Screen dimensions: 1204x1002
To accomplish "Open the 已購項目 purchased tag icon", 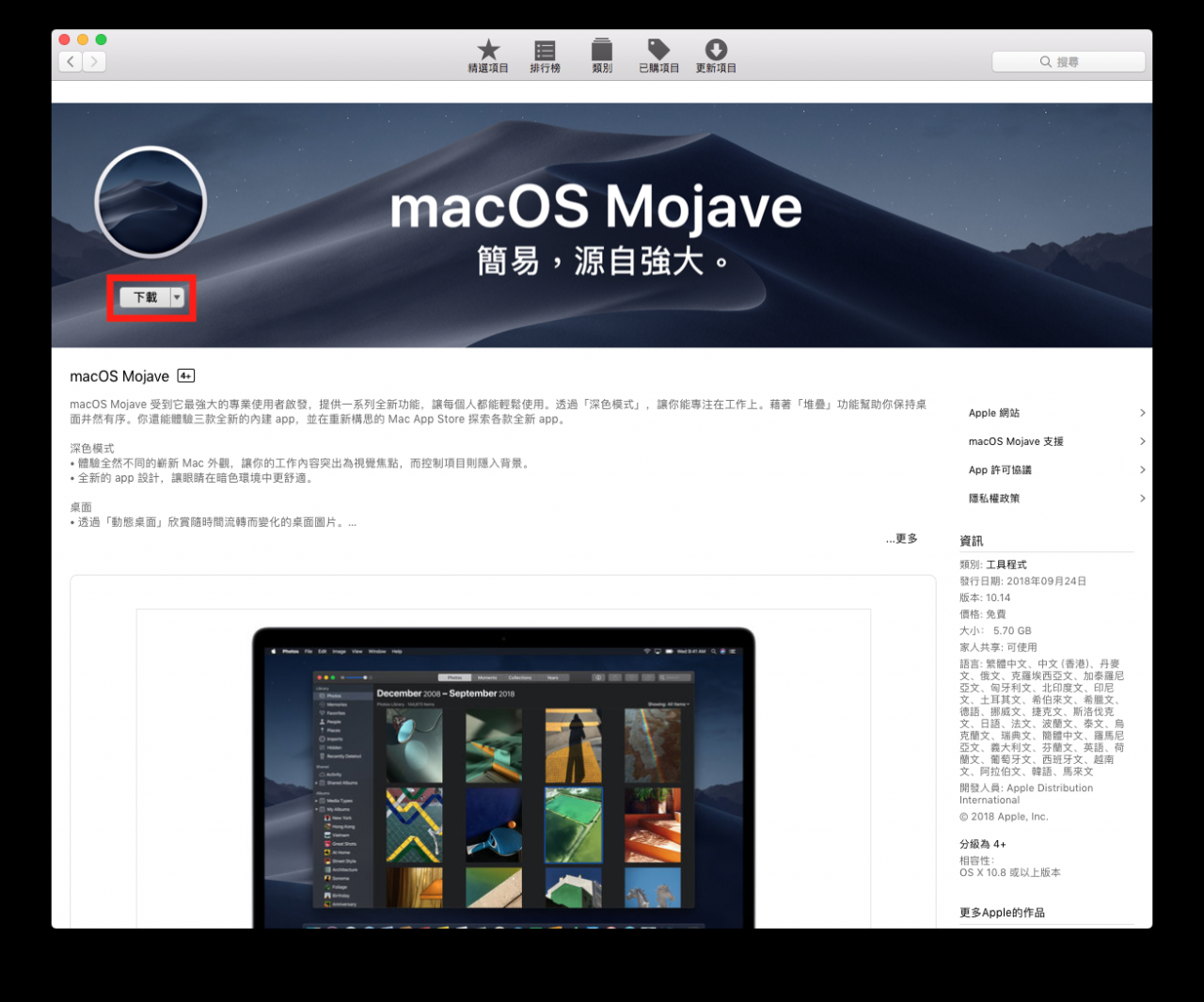I will tap(658, 56).
